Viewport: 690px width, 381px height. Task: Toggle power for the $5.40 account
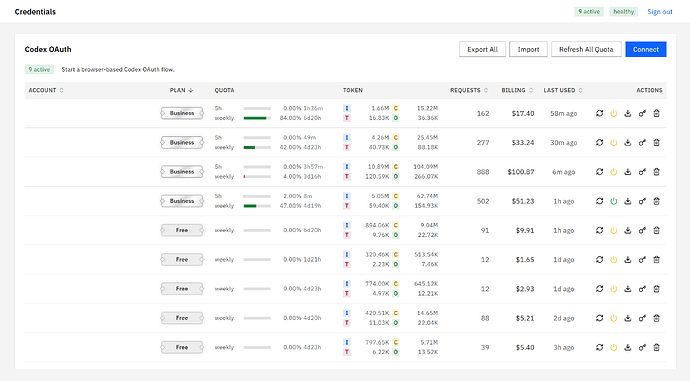(613, 348)
